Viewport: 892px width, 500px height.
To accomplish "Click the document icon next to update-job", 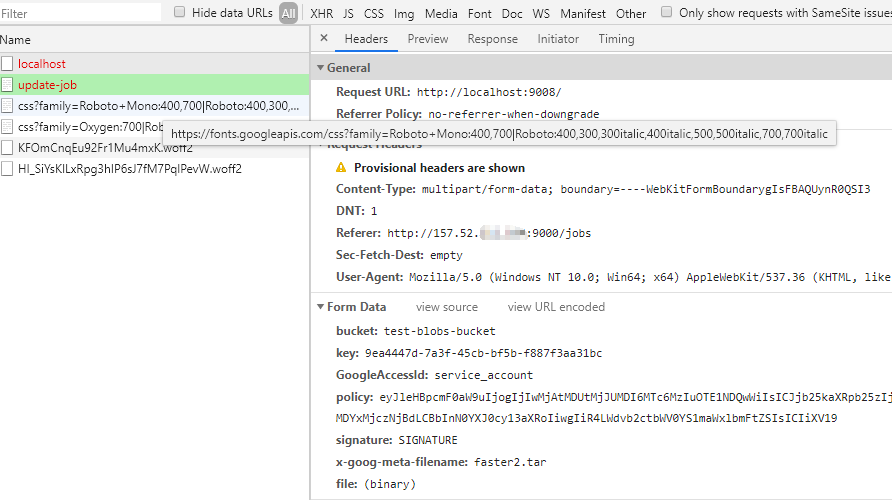I will (7, 85).
